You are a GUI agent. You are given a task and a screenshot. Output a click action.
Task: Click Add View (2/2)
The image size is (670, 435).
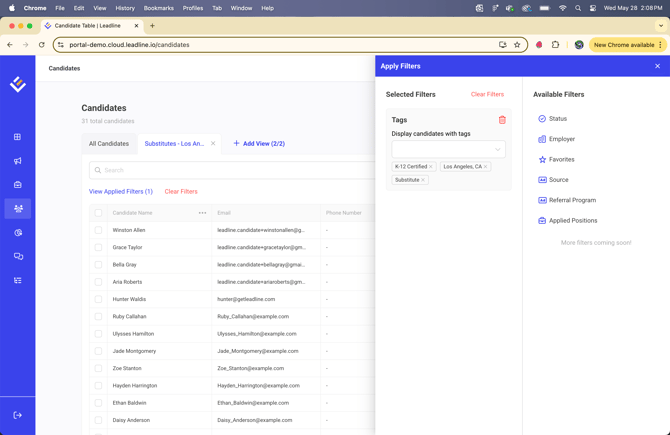point(259,144)
